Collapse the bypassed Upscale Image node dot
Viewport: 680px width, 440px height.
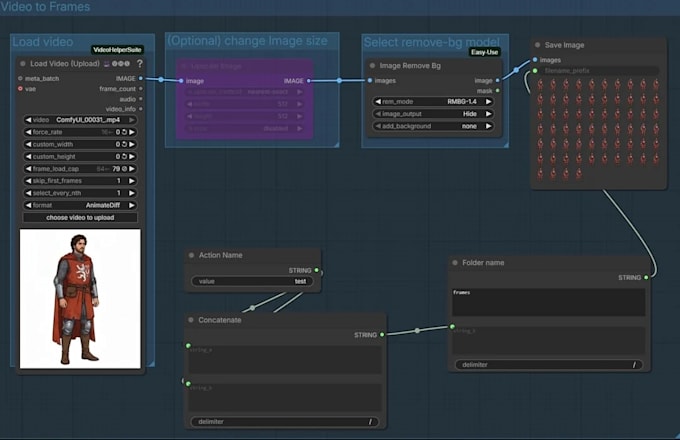pos(184,66)
